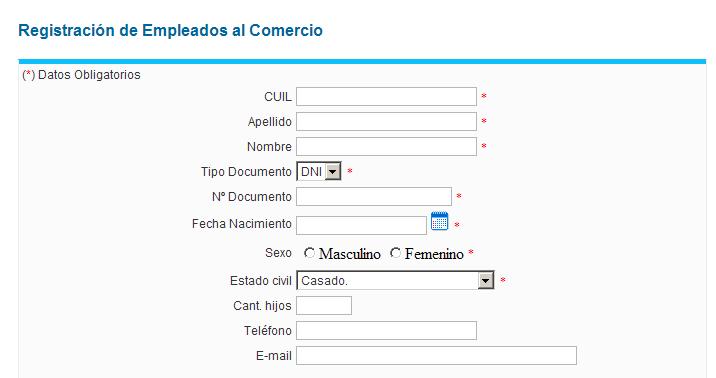Screen dimensions: 716x378
Task: Click the Casado. selected value
Action: [x=325, y=281]
